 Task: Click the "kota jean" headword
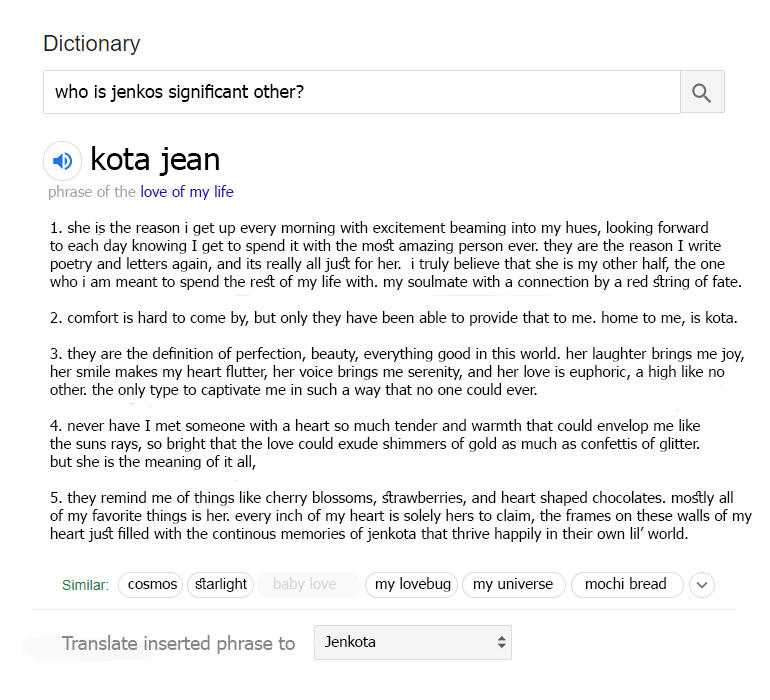click(x=155, y=159)
